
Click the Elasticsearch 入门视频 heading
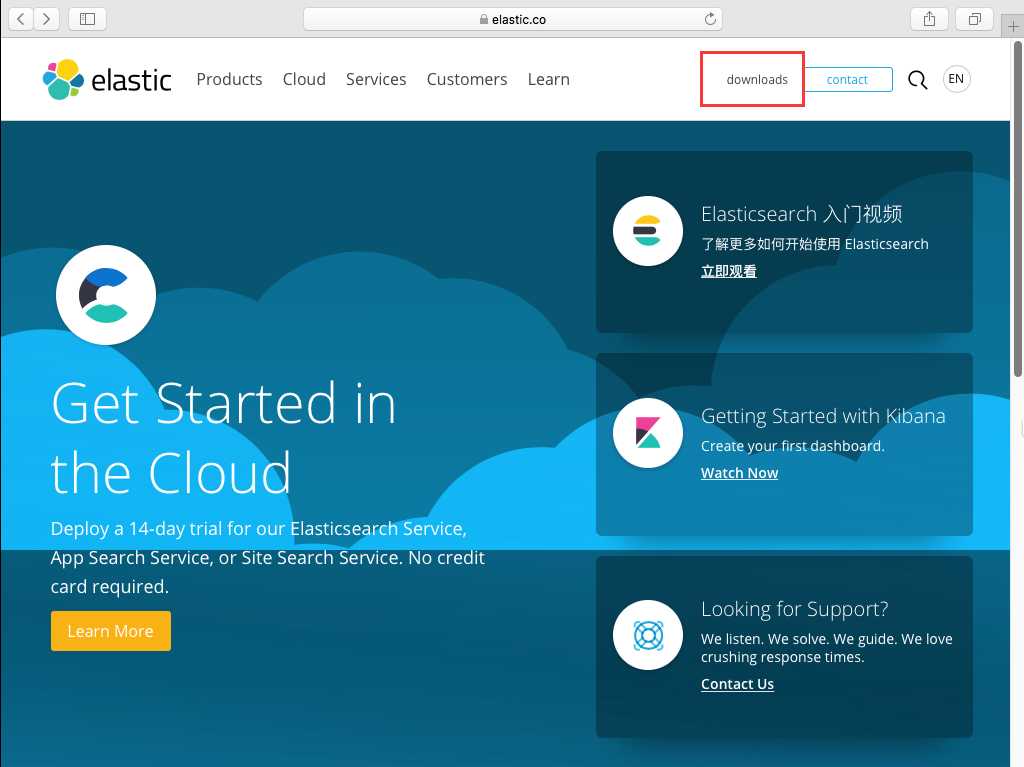click(801, 214)
